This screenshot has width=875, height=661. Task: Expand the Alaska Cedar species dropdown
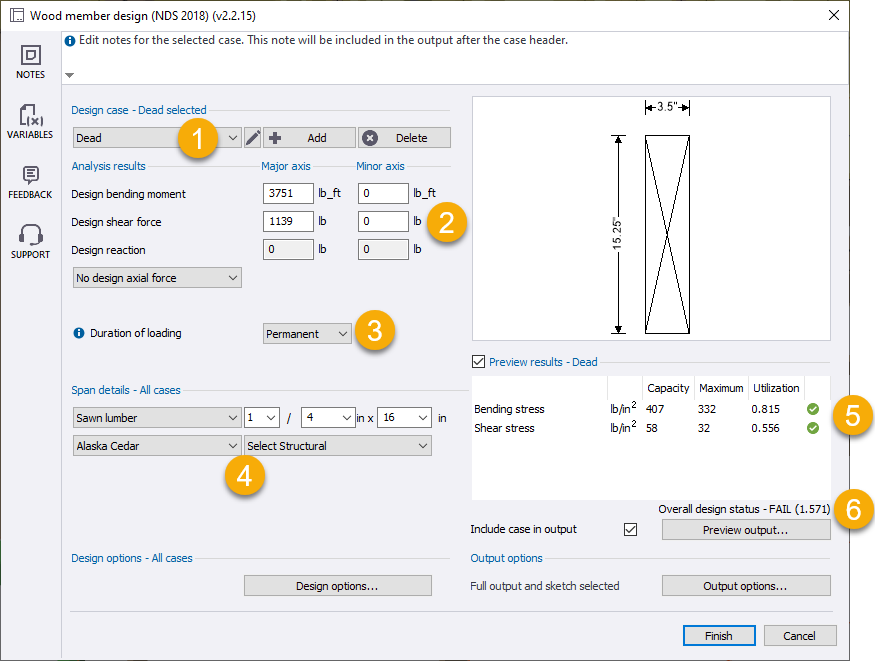157,446
